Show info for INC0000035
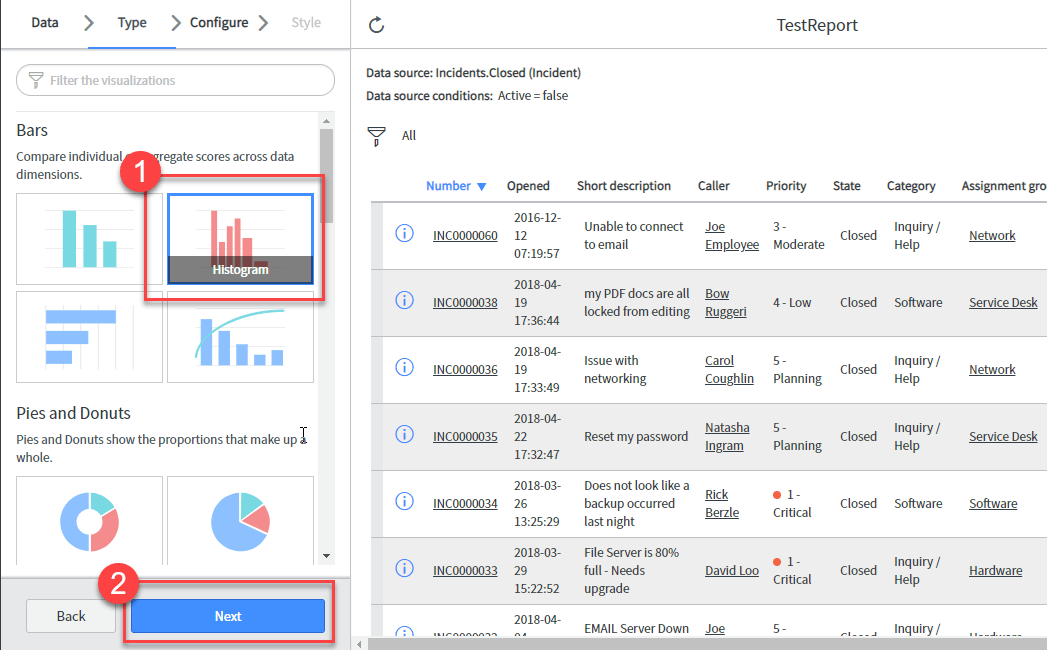 [x=404, y=434]
